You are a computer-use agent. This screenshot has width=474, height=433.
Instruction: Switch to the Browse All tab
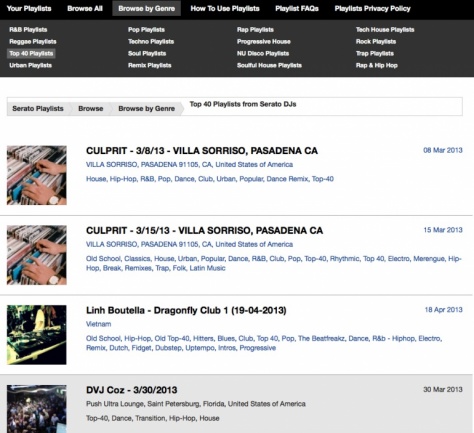[x=85, y=9]
